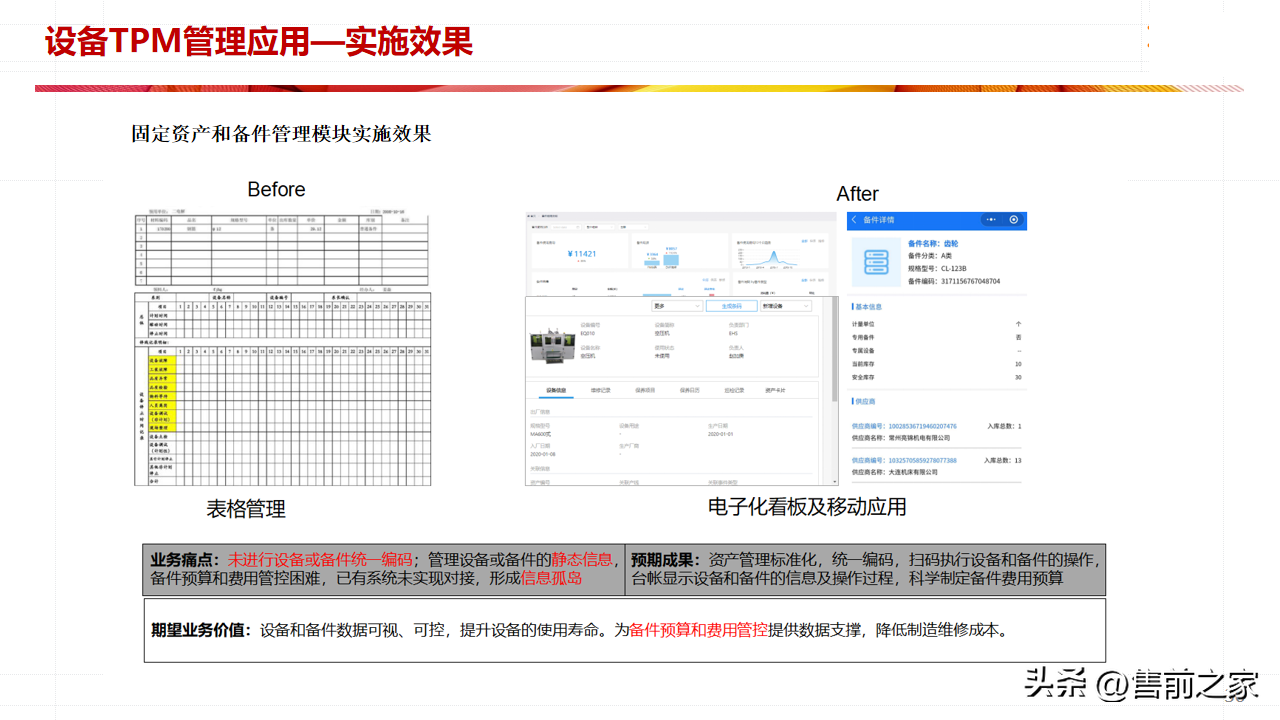Open the 更多 dropdown in equipment panel
The image size is (1280, 720).
tap(677, 306)
